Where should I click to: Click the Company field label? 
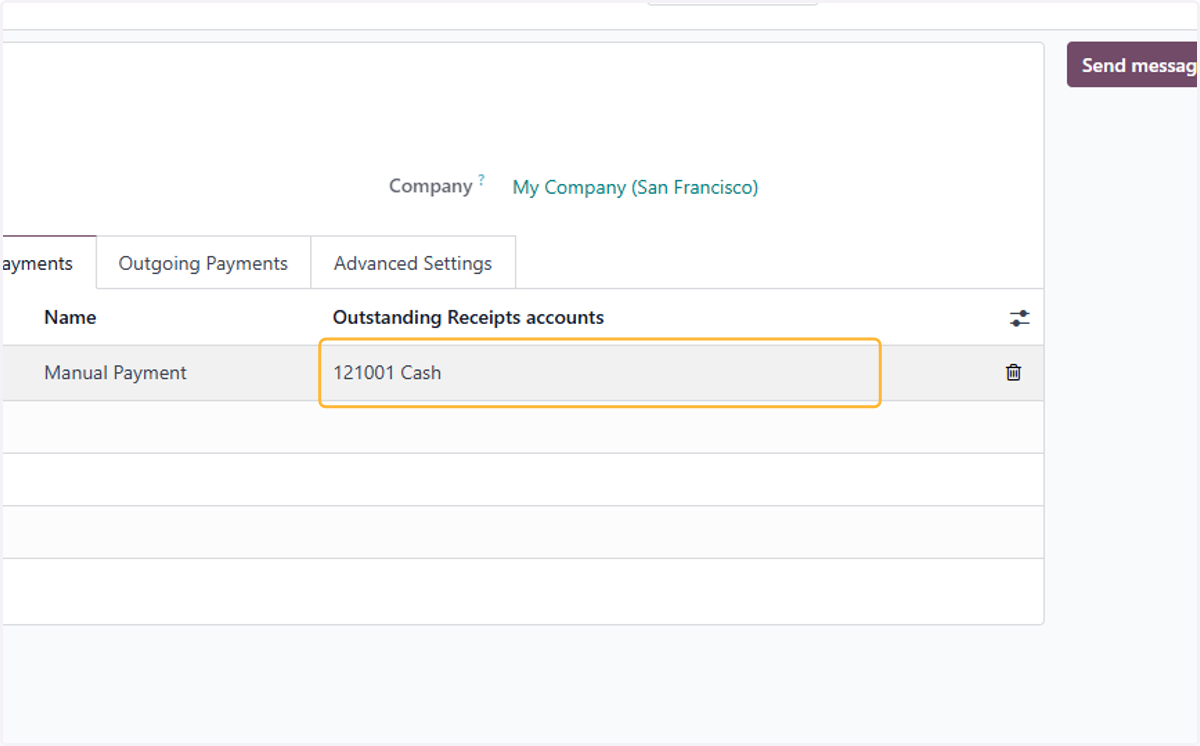[430, 186]
